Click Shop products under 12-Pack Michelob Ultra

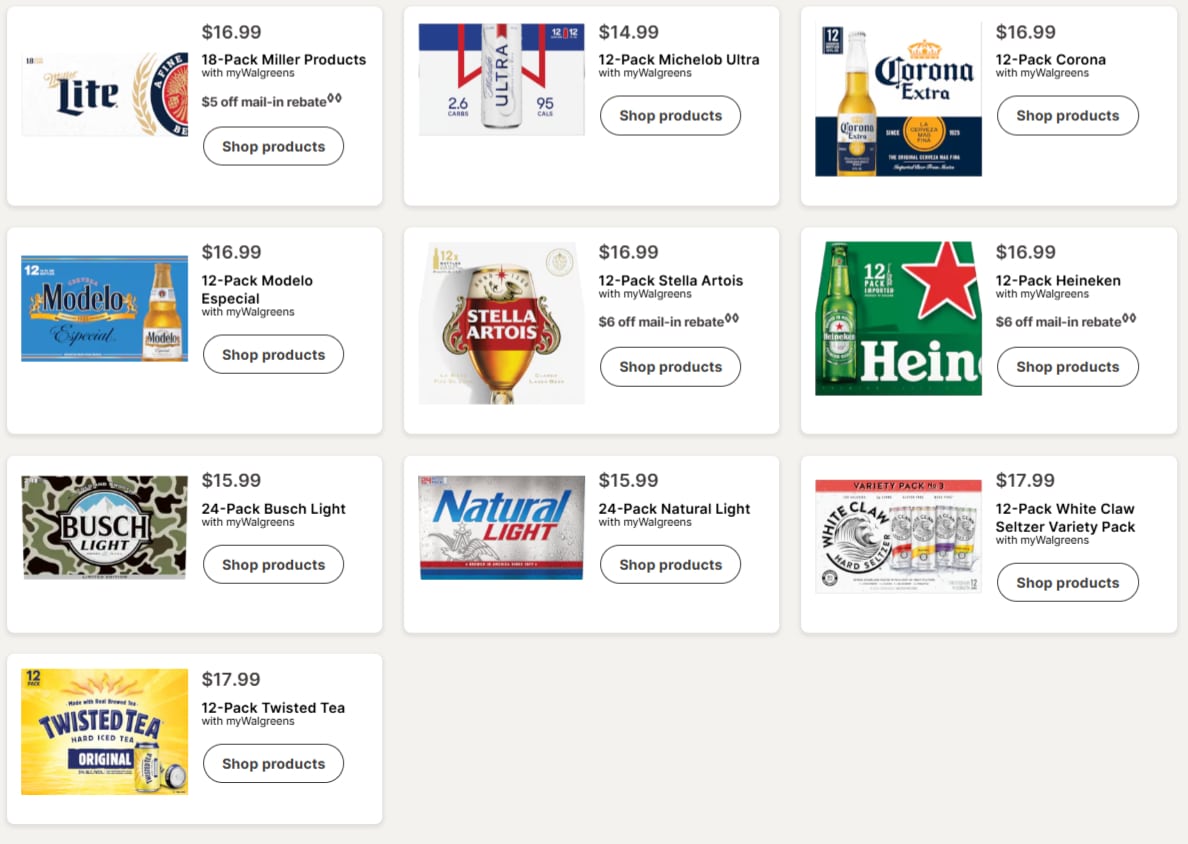671,115
